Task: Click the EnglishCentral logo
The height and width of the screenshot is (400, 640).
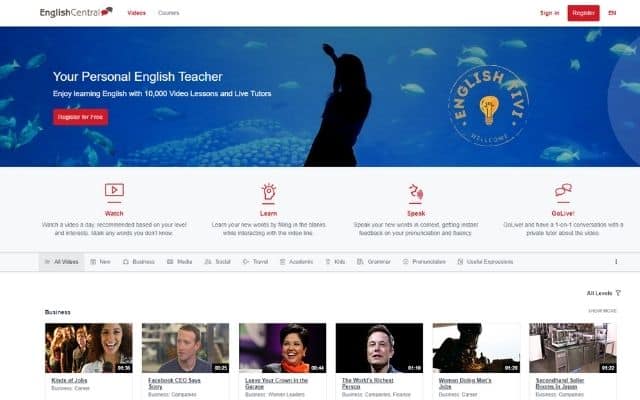Action: pyautogui.click(x=76, y=12)
